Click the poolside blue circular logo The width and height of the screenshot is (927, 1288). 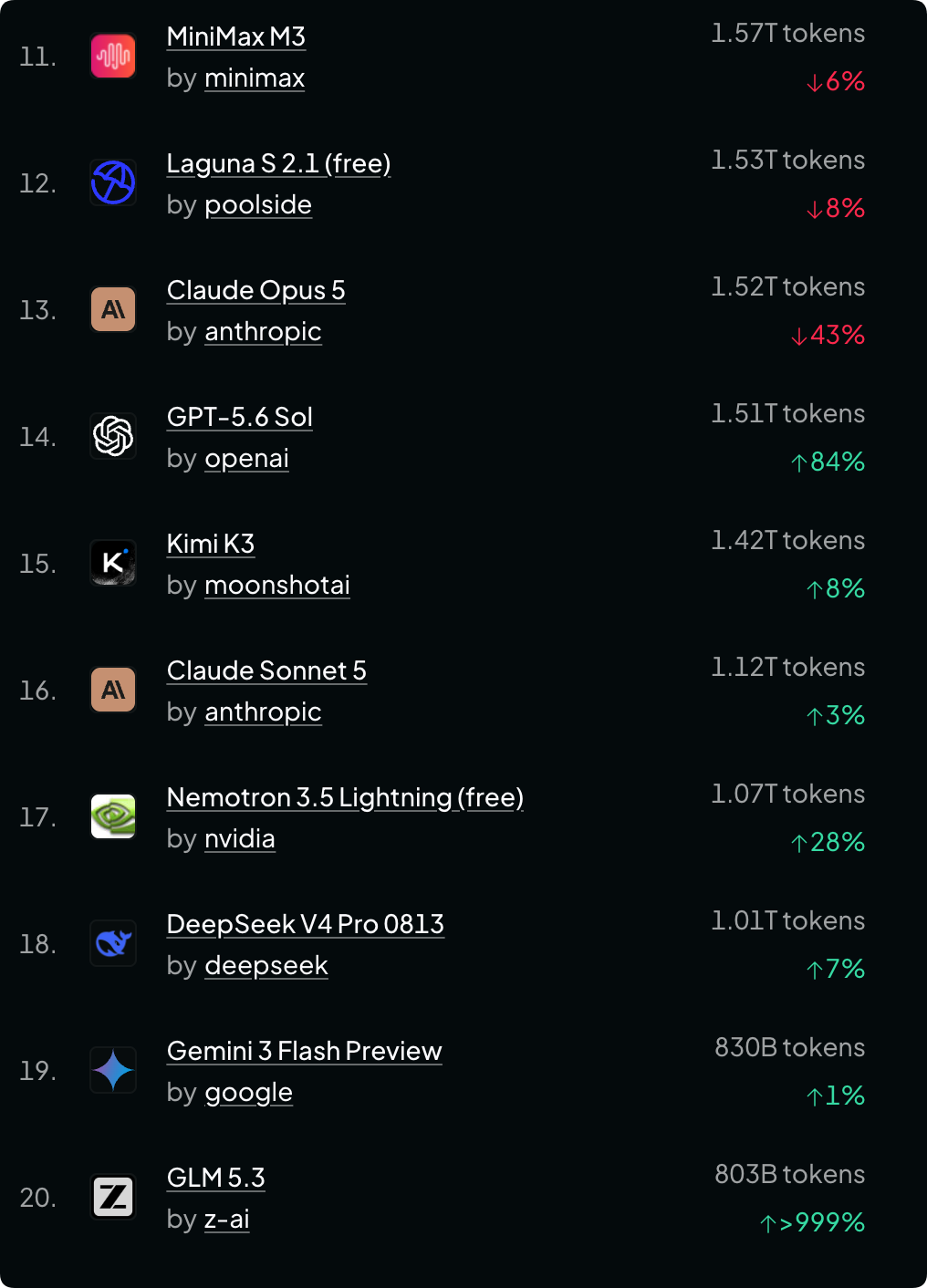coord(113,182)
